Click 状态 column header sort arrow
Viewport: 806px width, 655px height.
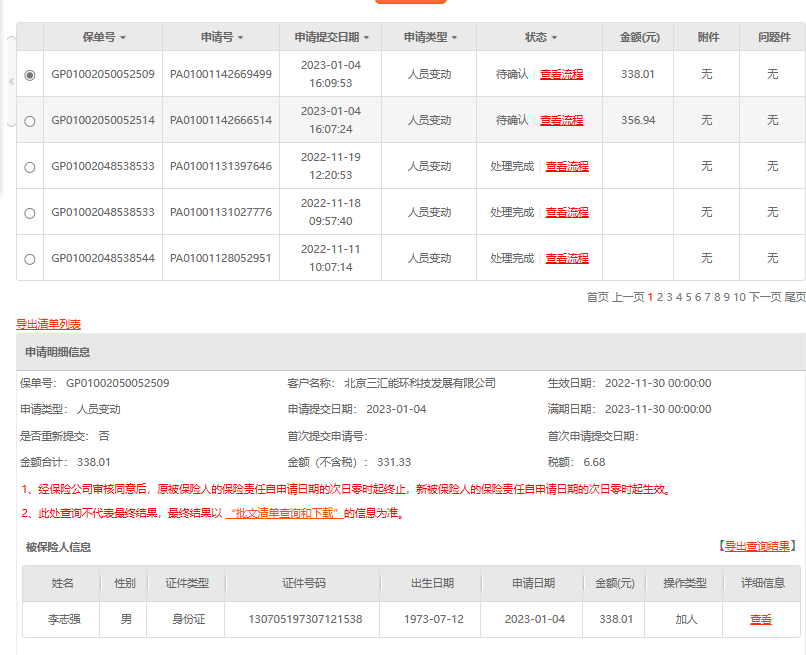tap(554, 38)
